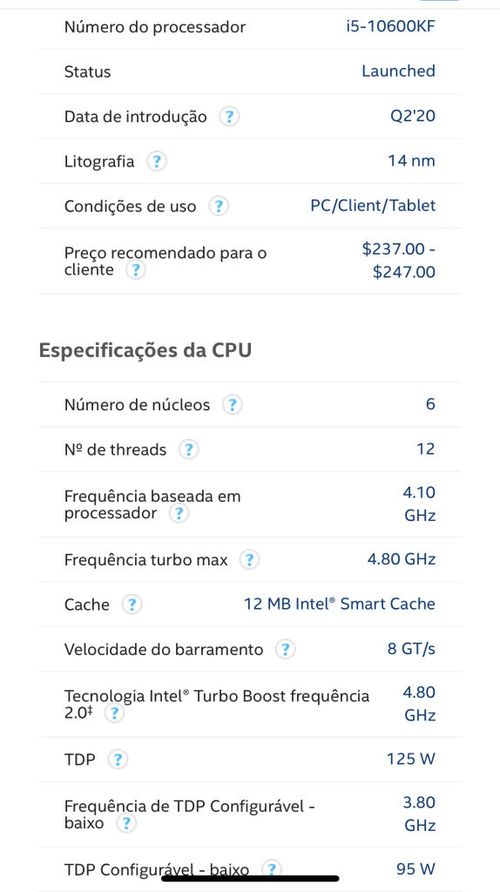Show info icon beside Cache
Screen dimensions: 500x892
click(131, 604)
